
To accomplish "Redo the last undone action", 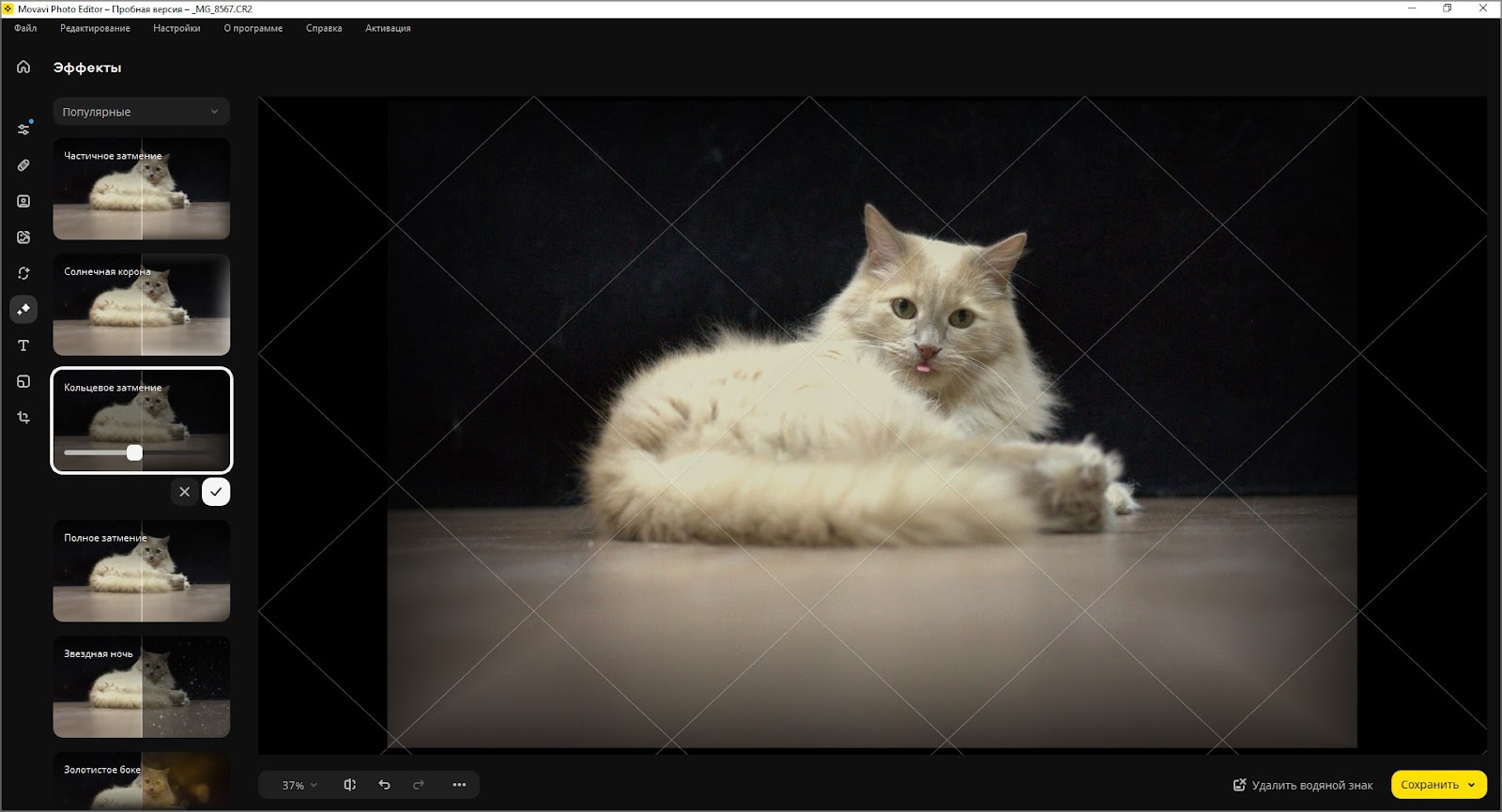I will point(419,785).
